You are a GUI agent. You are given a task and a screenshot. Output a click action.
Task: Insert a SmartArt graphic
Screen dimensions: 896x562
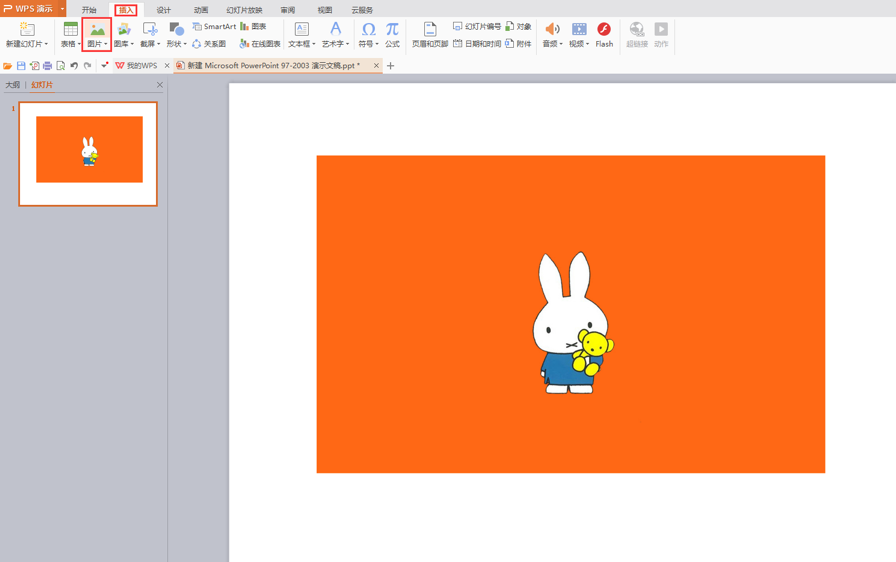tap(214, 26)
